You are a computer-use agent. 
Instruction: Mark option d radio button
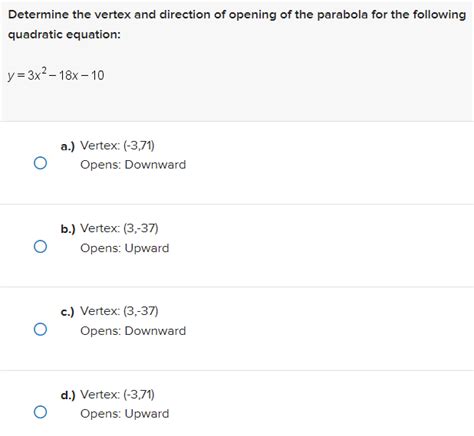pyautogui.click(x=40, y=412)
